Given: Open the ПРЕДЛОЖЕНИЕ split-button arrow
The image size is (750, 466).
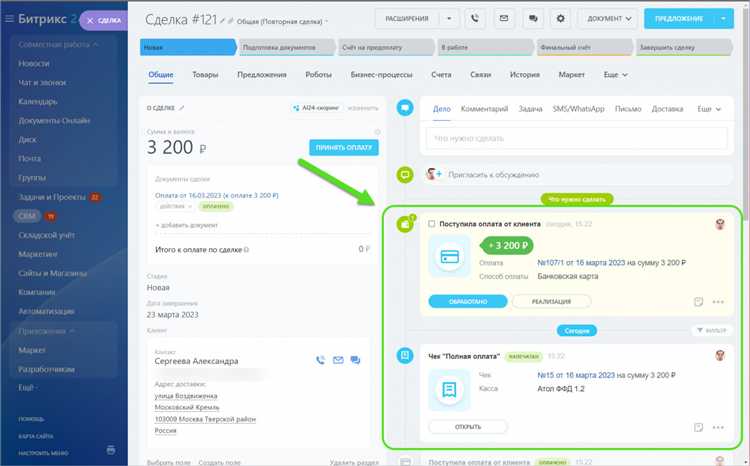Looking at the screenshot, I should 724,19.
